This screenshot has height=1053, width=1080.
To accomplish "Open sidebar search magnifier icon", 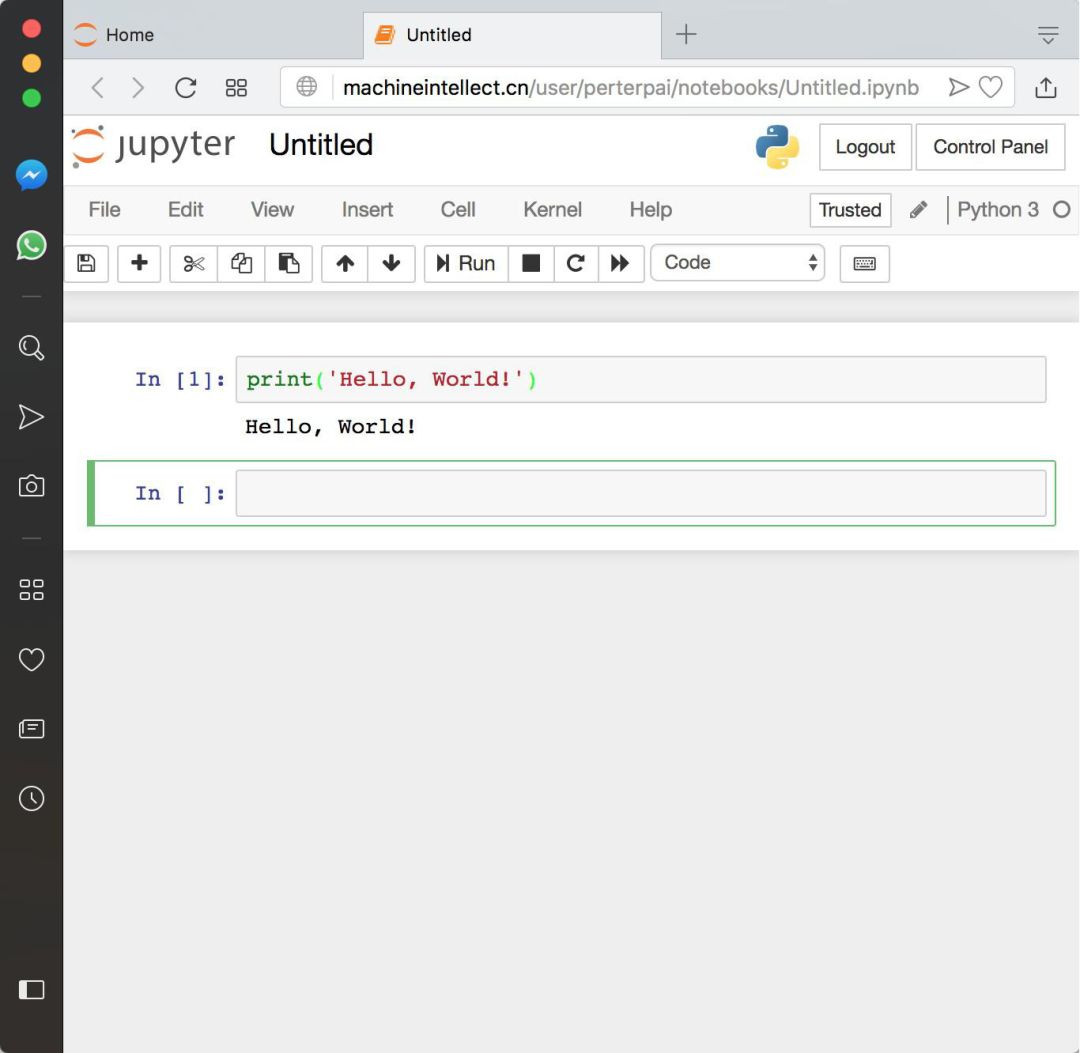I will point(32,348).
